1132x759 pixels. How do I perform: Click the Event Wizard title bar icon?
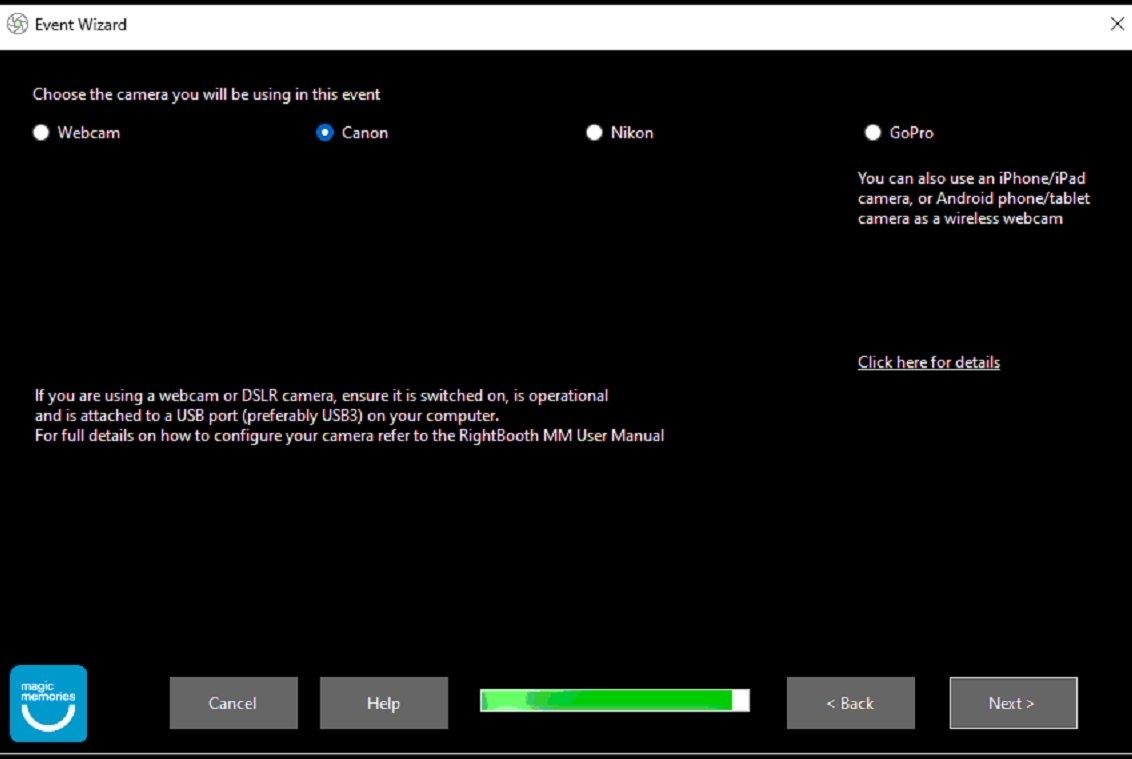(17, 25)
